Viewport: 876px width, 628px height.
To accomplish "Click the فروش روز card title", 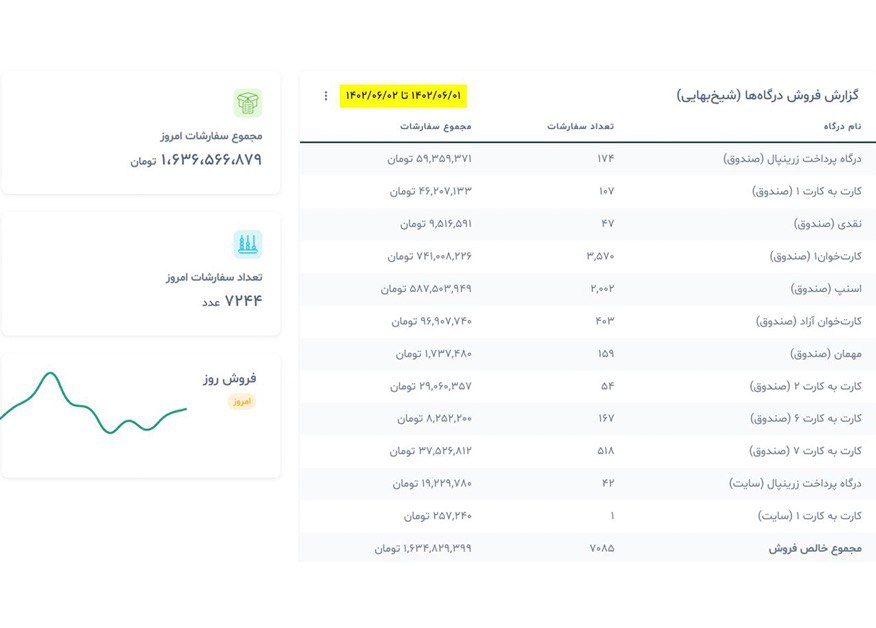I will tap(230, 378).
